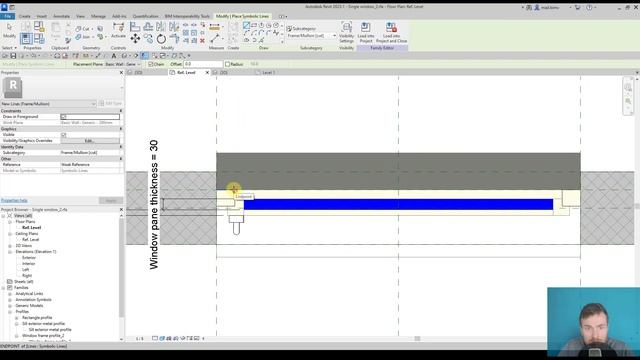Click the Apply button in Properties
Image resolution: width=640 pixels, height=360 pixels.
click(x=111, y=200)
